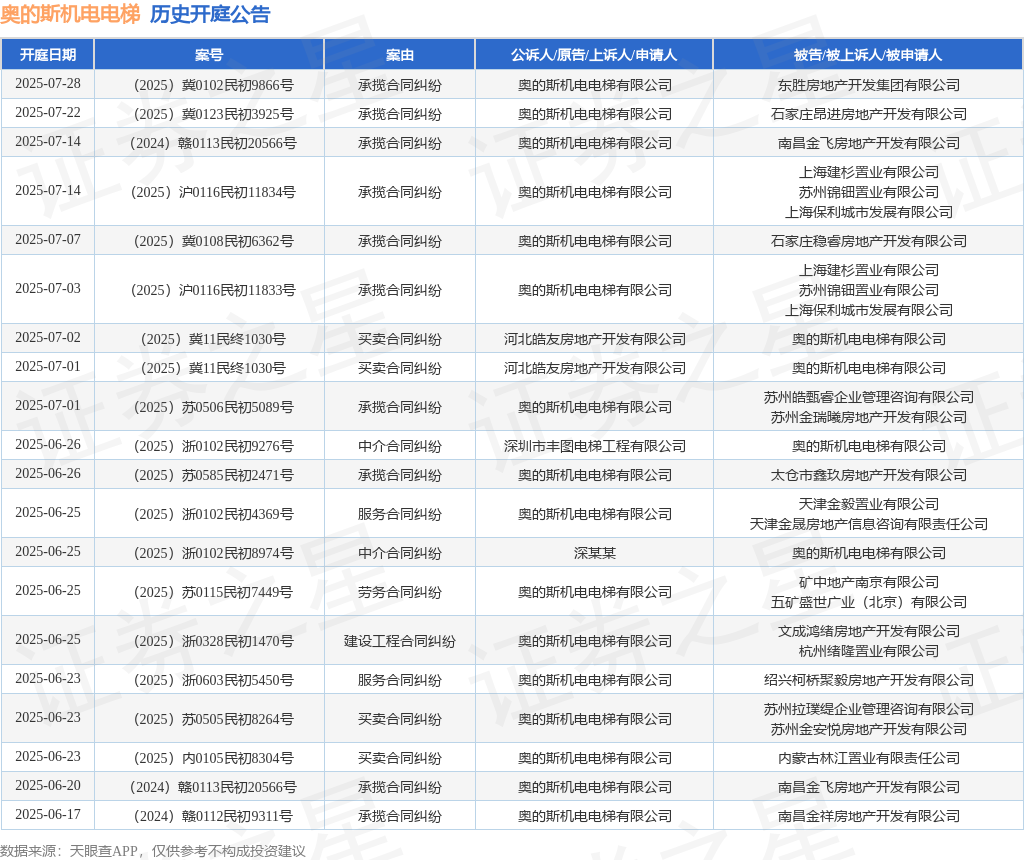Click defendant 苏州拉璞缇企业管理咨询有限公司

pyautogui.click(x=869, y=709)
